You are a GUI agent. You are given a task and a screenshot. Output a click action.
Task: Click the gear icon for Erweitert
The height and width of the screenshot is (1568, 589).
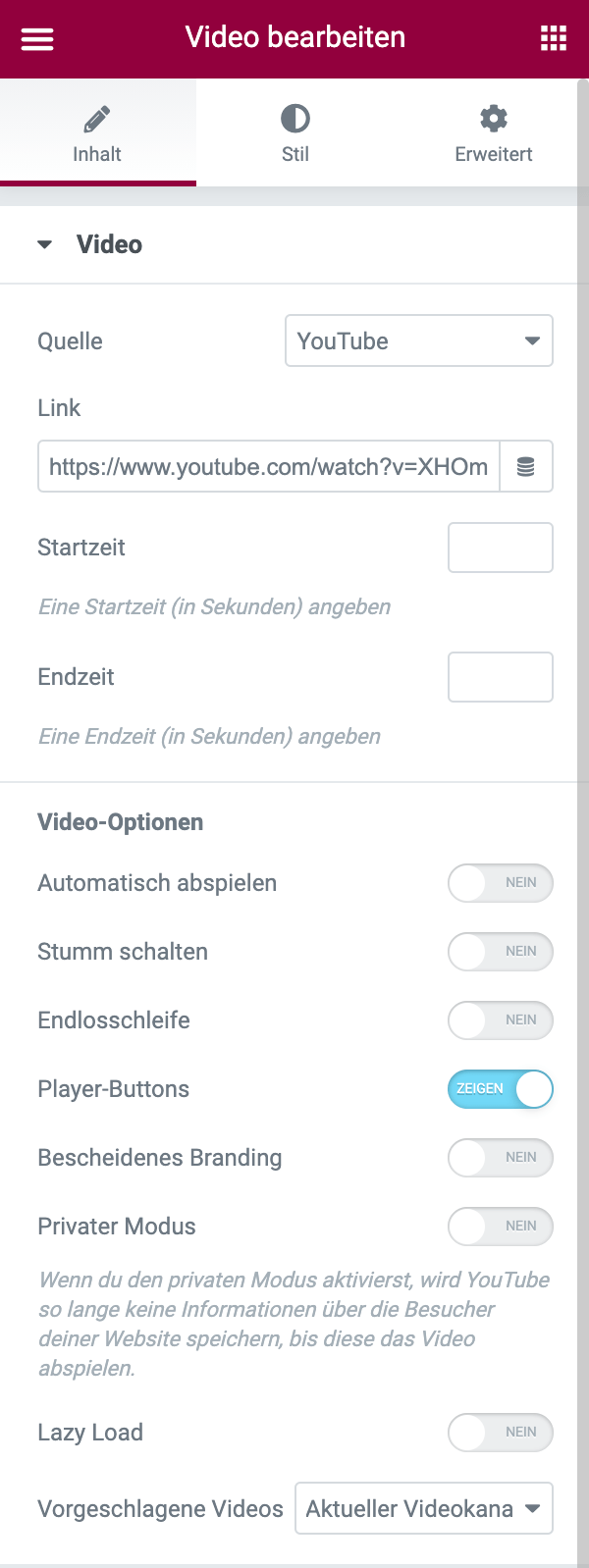(x=493, y=120)
